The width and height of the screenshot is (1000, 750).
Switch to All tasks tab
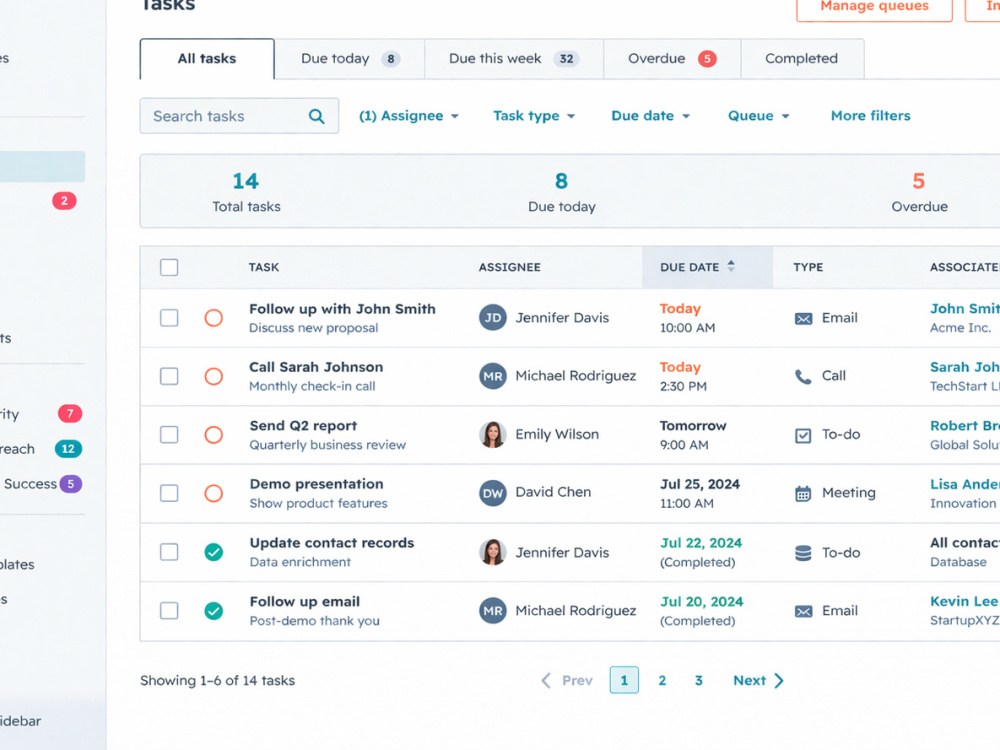(207, 59)
